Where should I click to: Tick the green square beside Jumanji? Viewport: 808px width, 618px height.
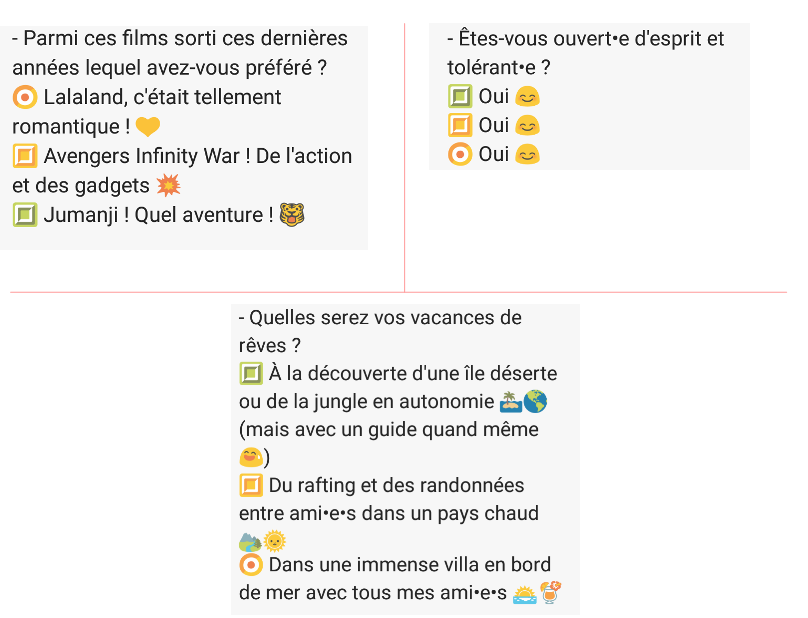25,215
